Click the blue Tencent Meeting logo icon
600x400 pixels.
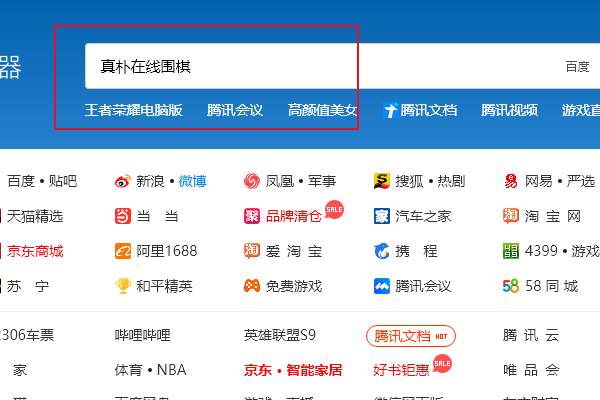coord(382,286)
